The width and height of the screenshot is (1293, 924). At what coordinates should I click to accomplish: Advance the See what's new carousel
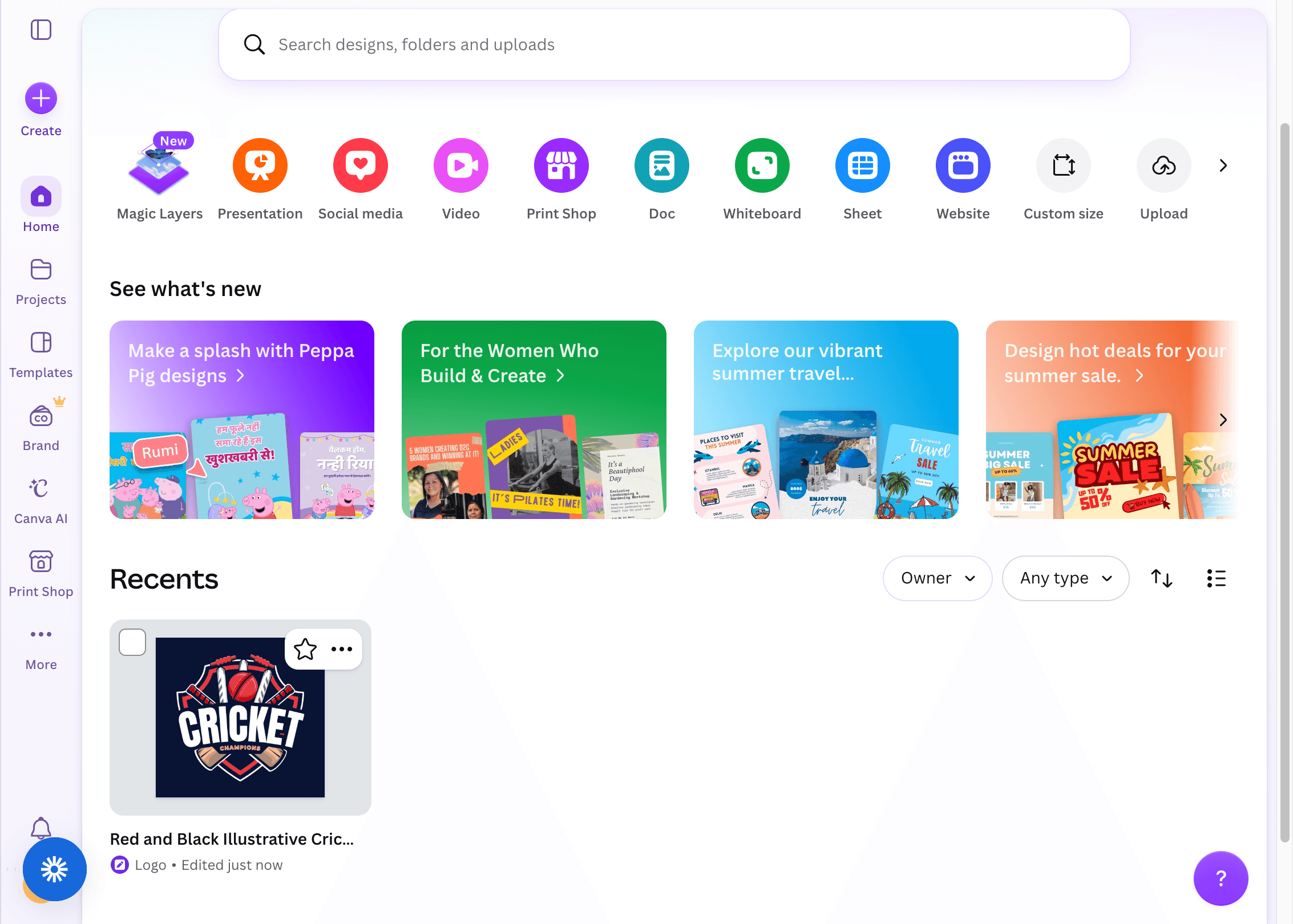pyautogui.click(x=1223, y=420)
